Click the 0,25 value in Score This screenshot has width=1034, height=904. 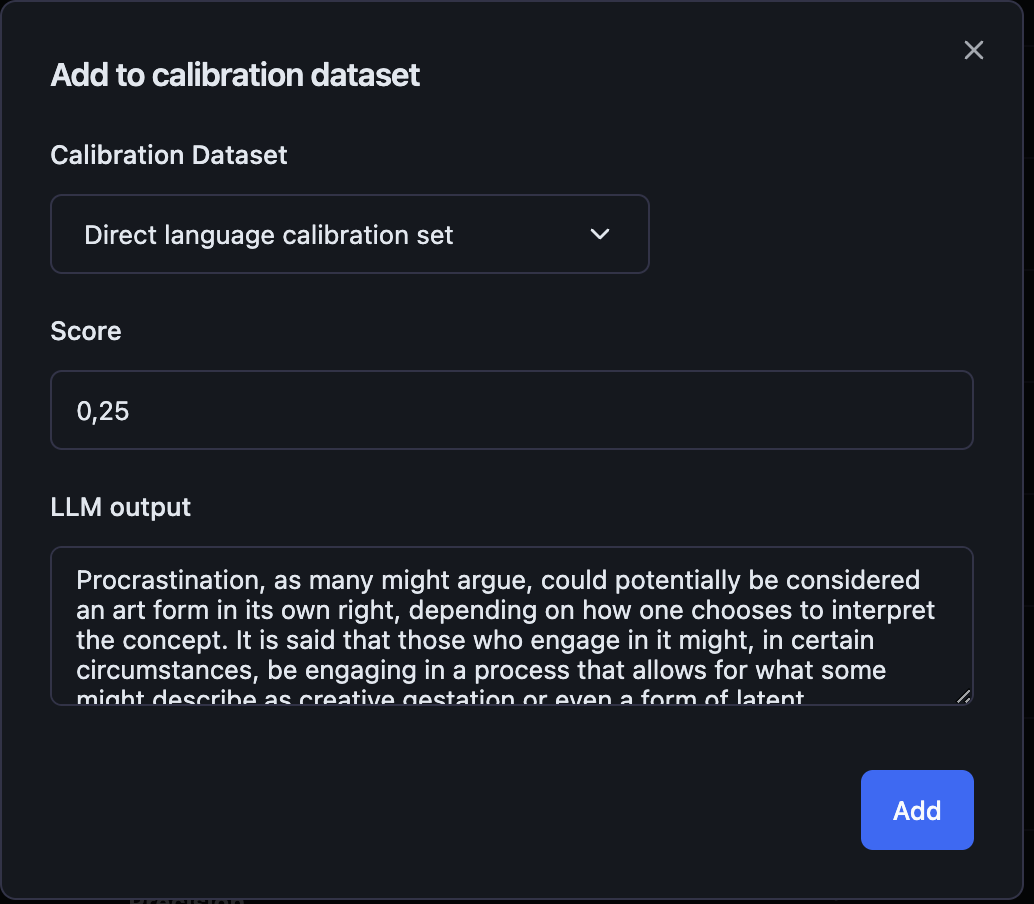pyautogui.click(x=103, y=411)
